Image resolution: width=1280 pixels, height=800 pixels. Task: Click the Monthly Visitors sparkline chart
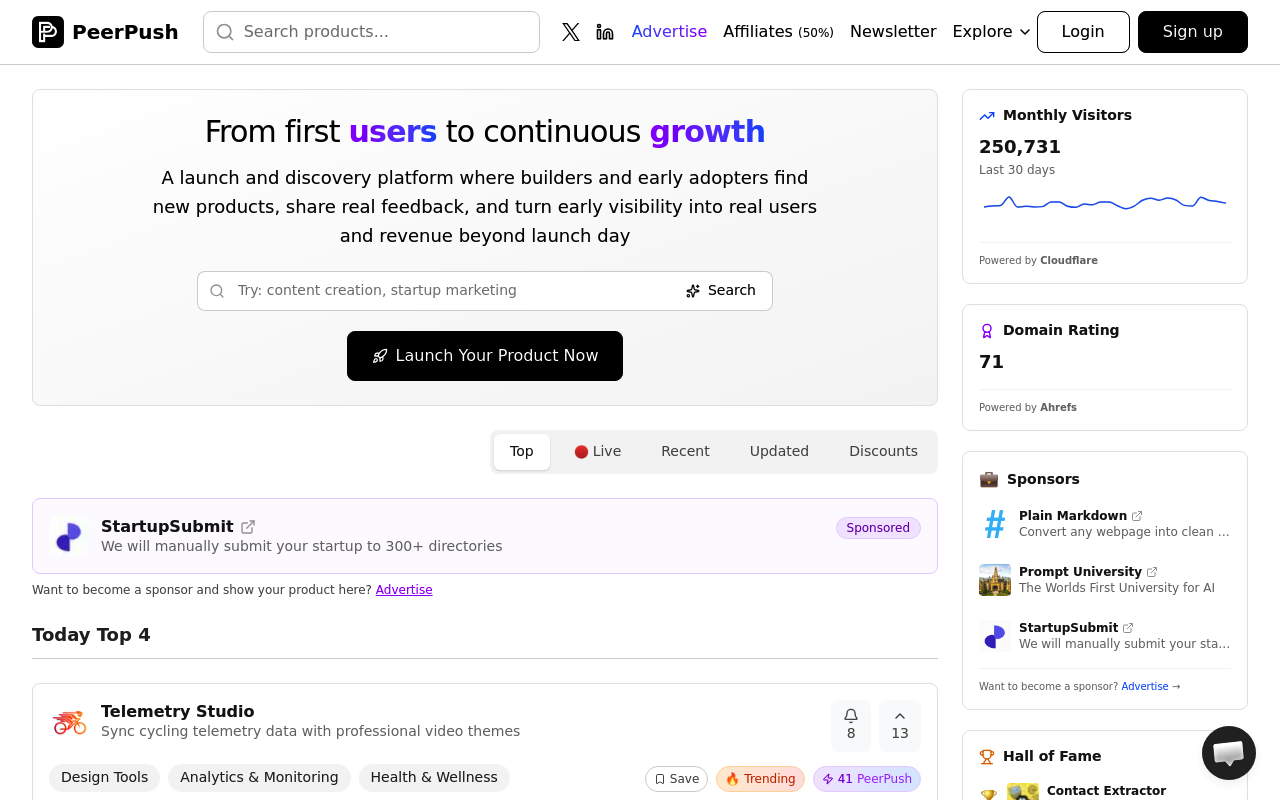coord(1105,203)
